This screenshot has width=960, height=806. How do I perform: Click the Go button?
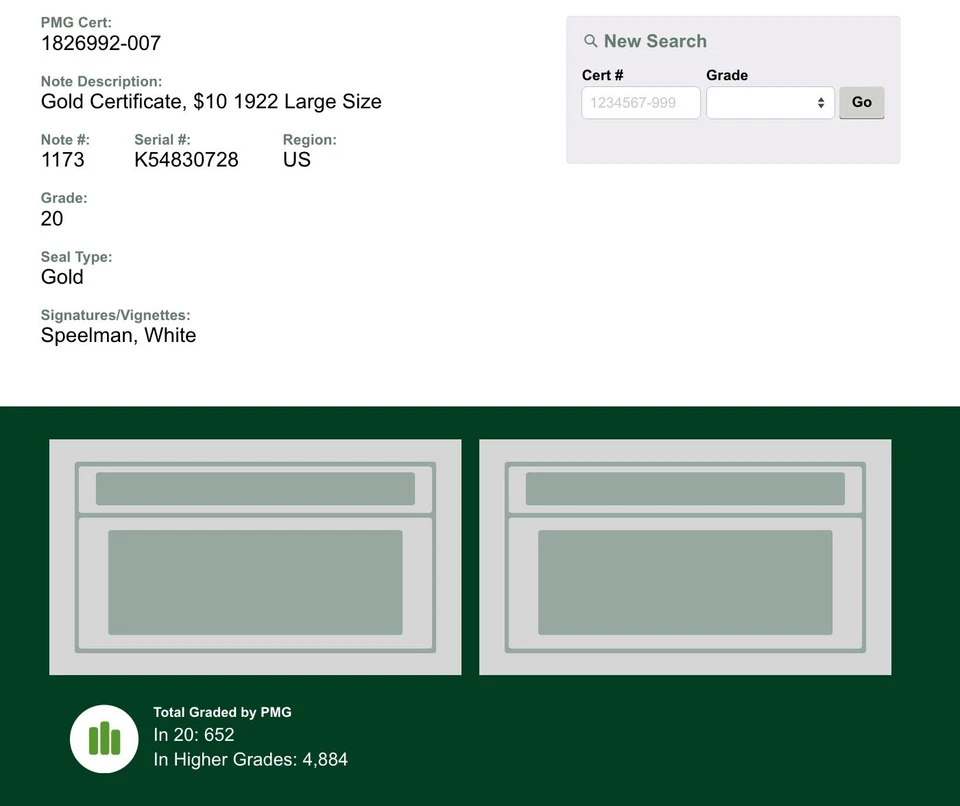point(861,102)
